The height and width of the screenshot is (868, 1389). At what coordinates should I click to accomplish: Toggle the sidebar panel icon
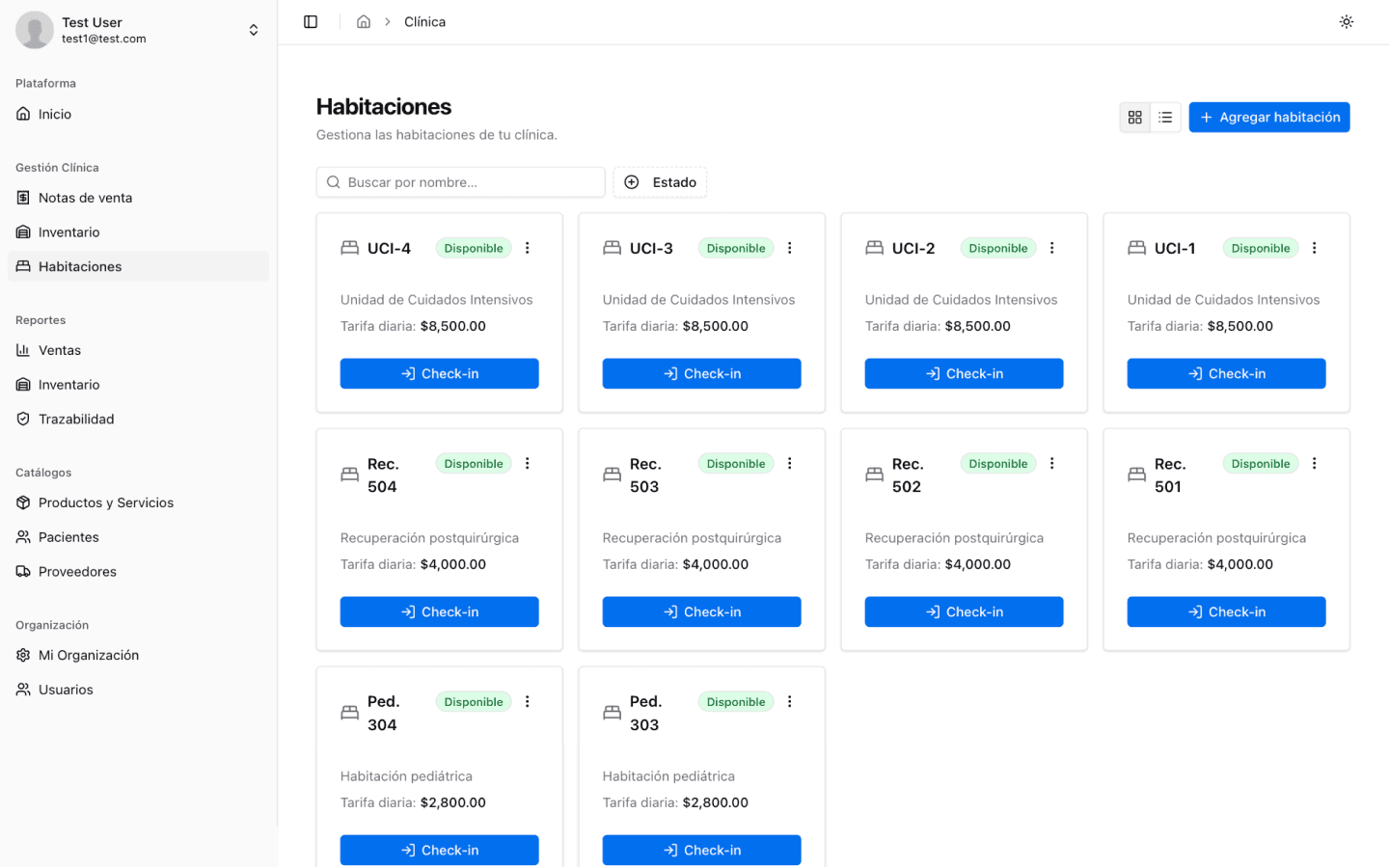point(311,21)
